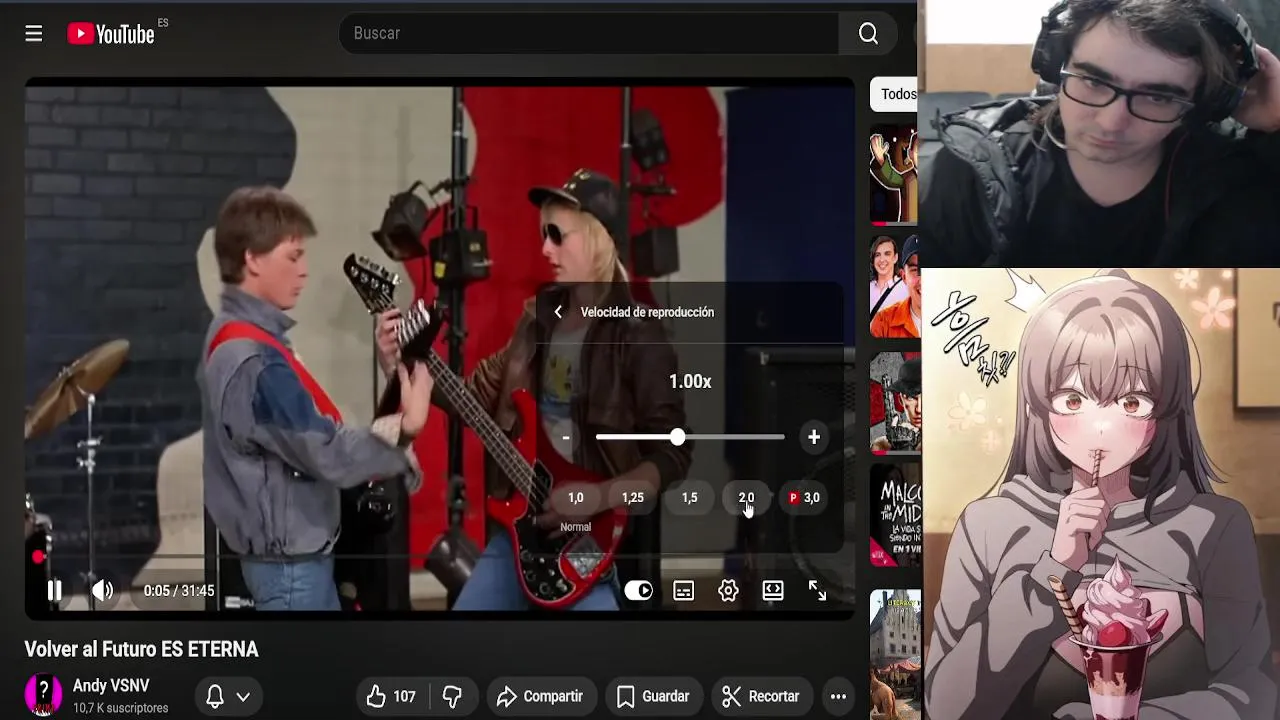Go to YouTube home via logo
This screenshot has height=720, width=1280.
pos(111,34)
